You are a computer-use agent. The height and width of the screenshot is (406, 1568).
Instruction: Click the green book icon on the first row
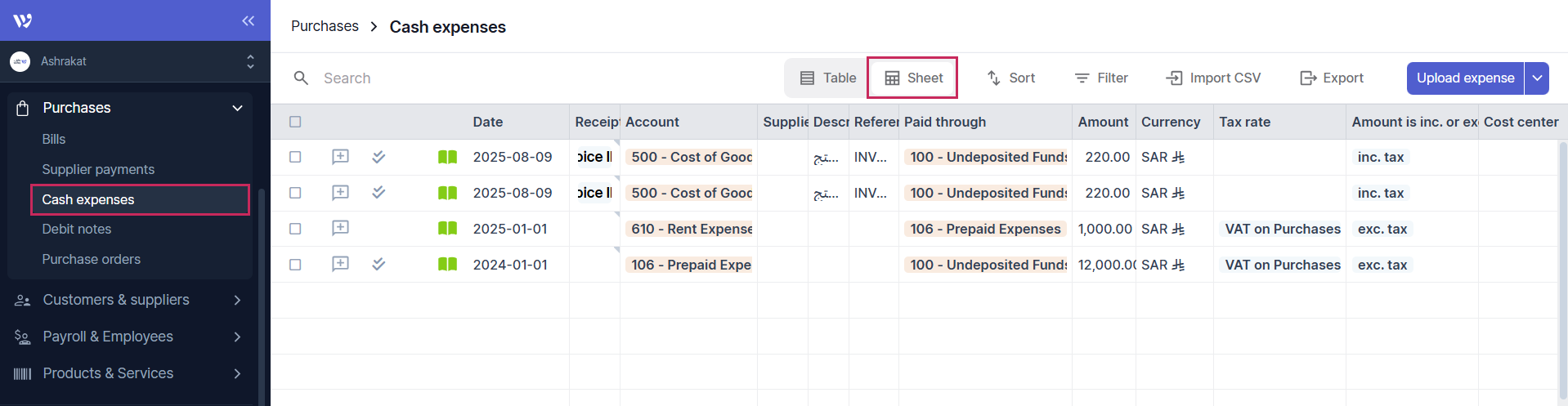[447, 157]
